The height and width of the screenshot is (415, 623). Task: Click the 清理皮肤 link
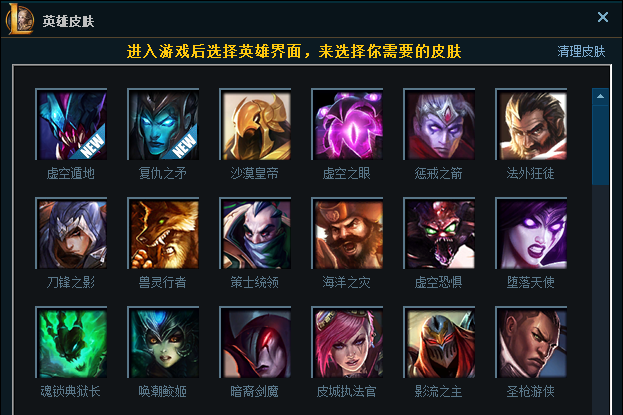pos(581,51)
